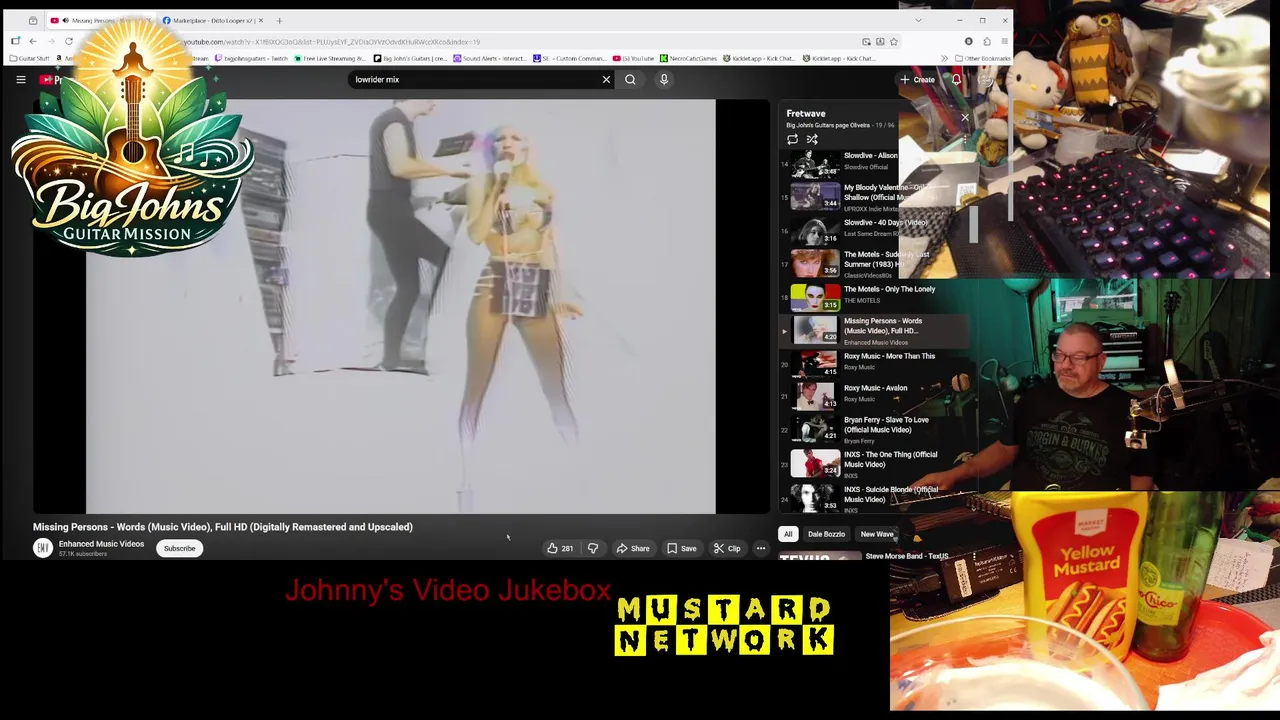Image resolution: width=1280 pixels, height=720 pixels.
Task: Open the Create menu on YouTube
Action: point(917,79)
